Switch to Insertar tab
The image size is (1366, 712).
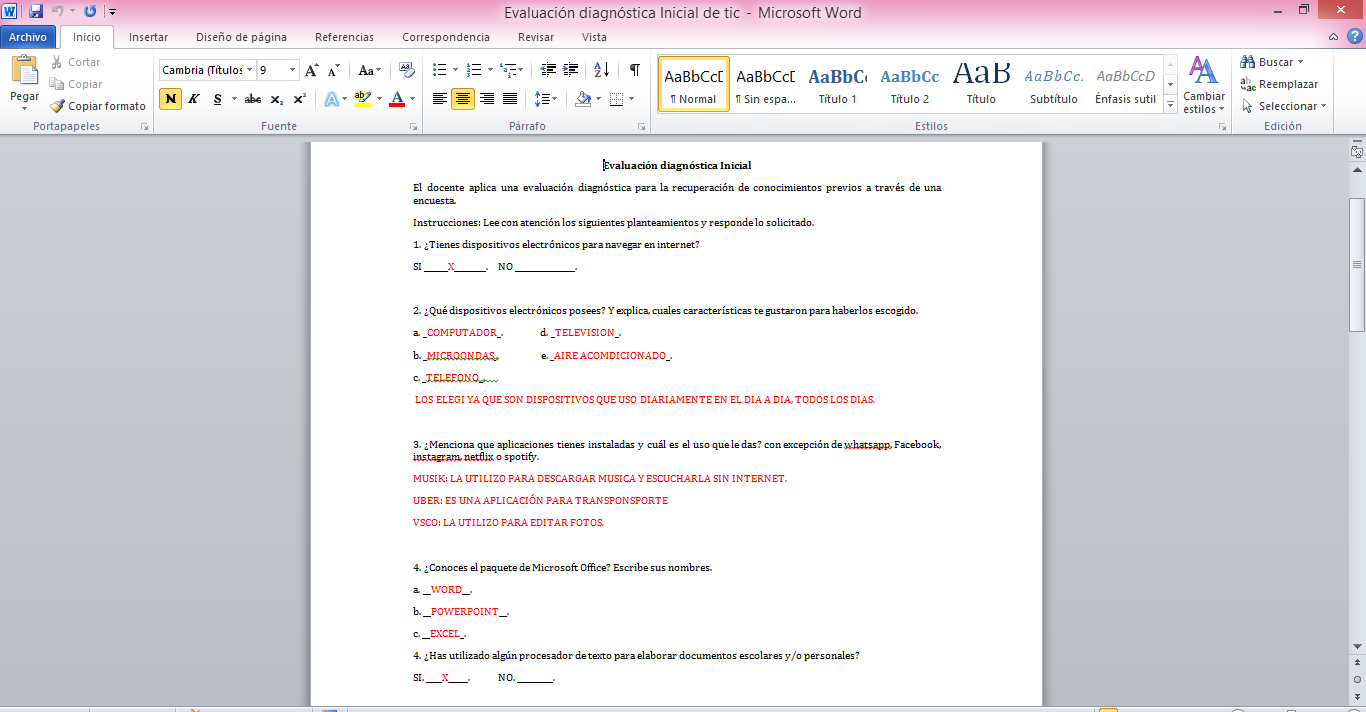(x=148, y=37)
